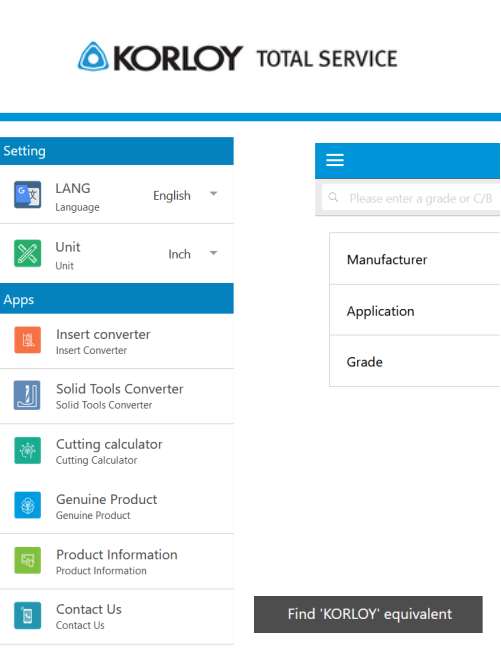
Task: Open the hamburger menu icon
Action: 335,160
